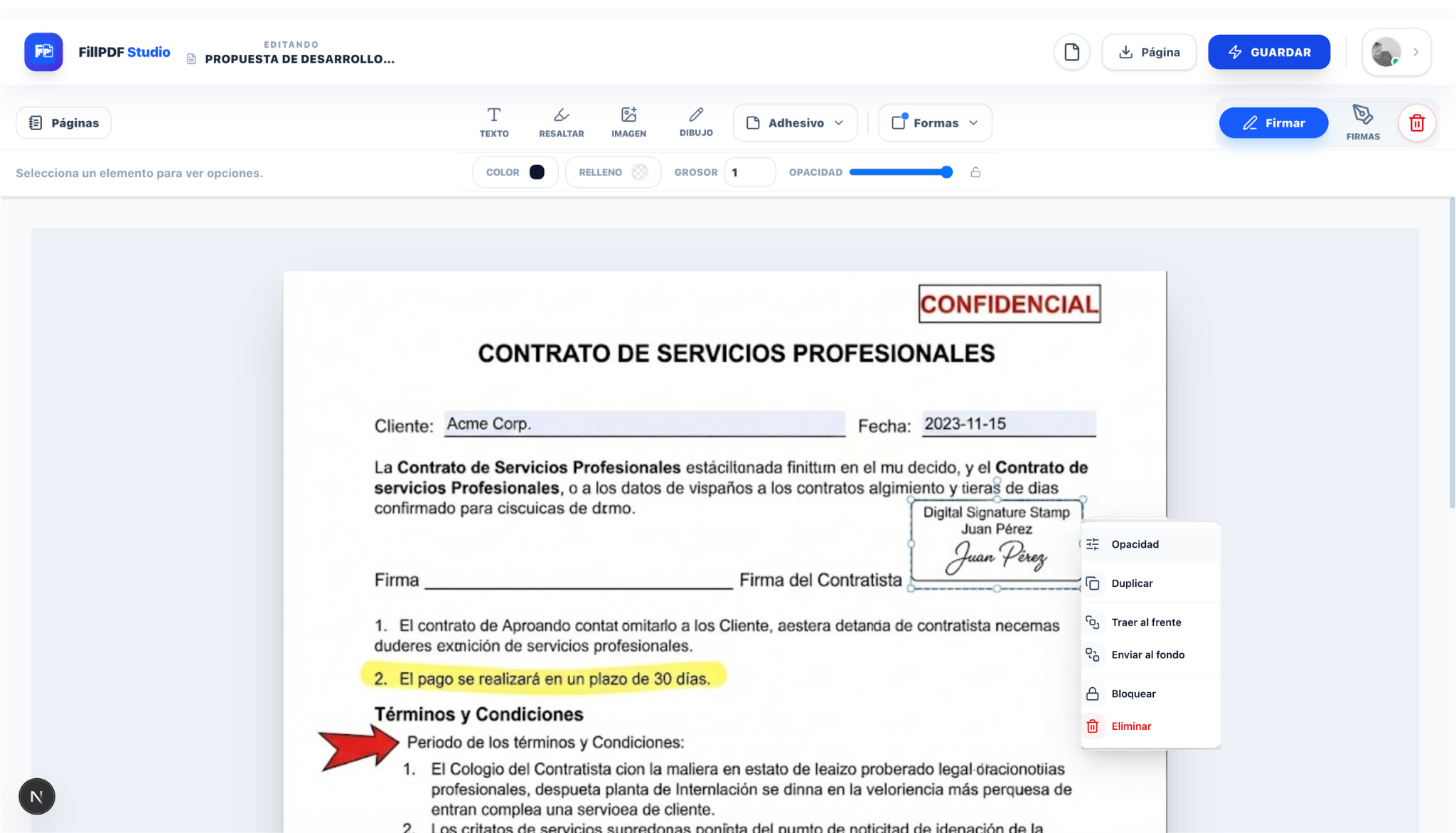Toggle the opacity lock icon
This screenshot has width=1456, height=833.
(x=975, y=171)
